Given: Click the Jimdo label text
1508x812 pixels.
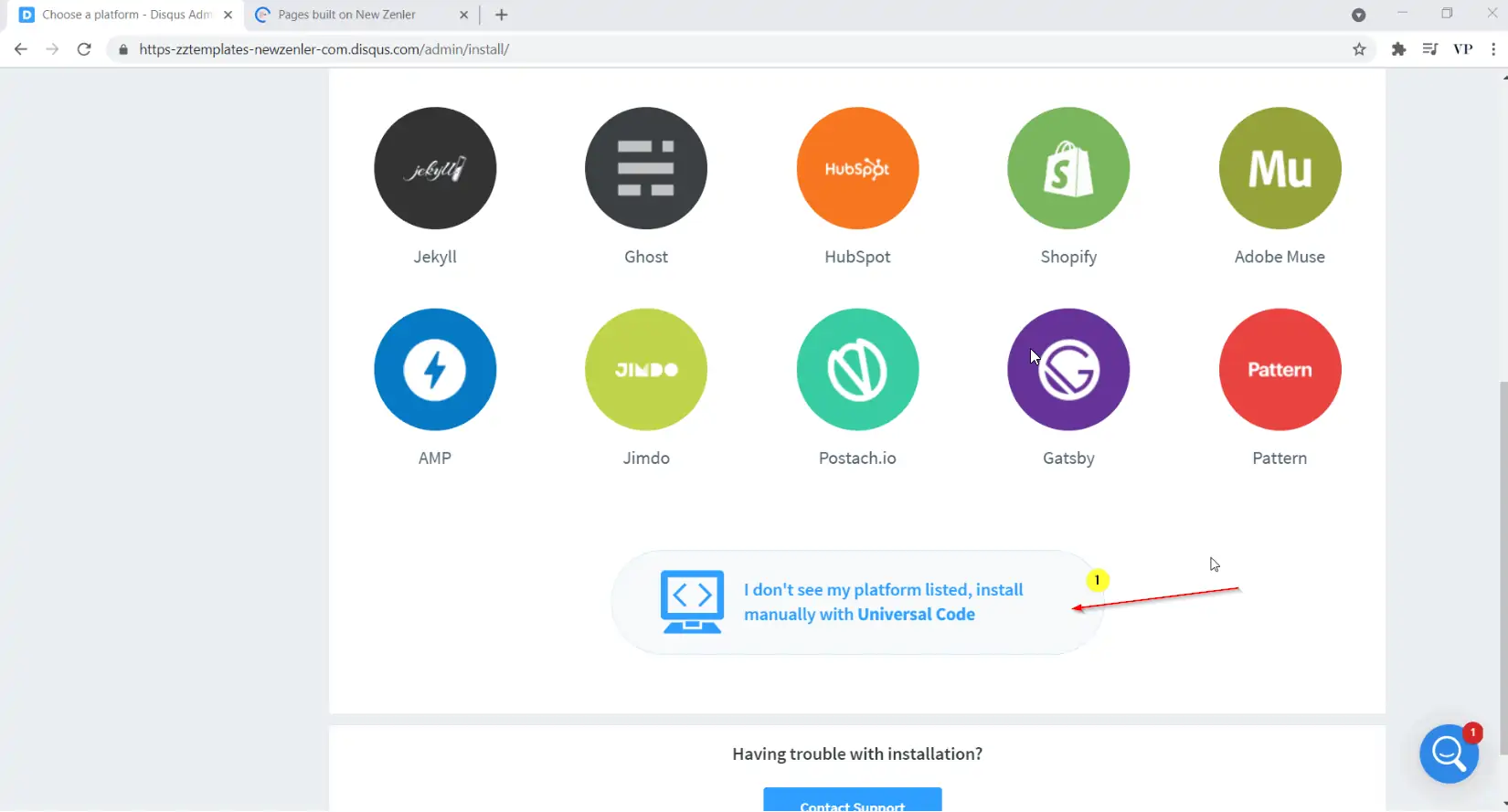Looking at the screenshot, I should pos(646,458).
